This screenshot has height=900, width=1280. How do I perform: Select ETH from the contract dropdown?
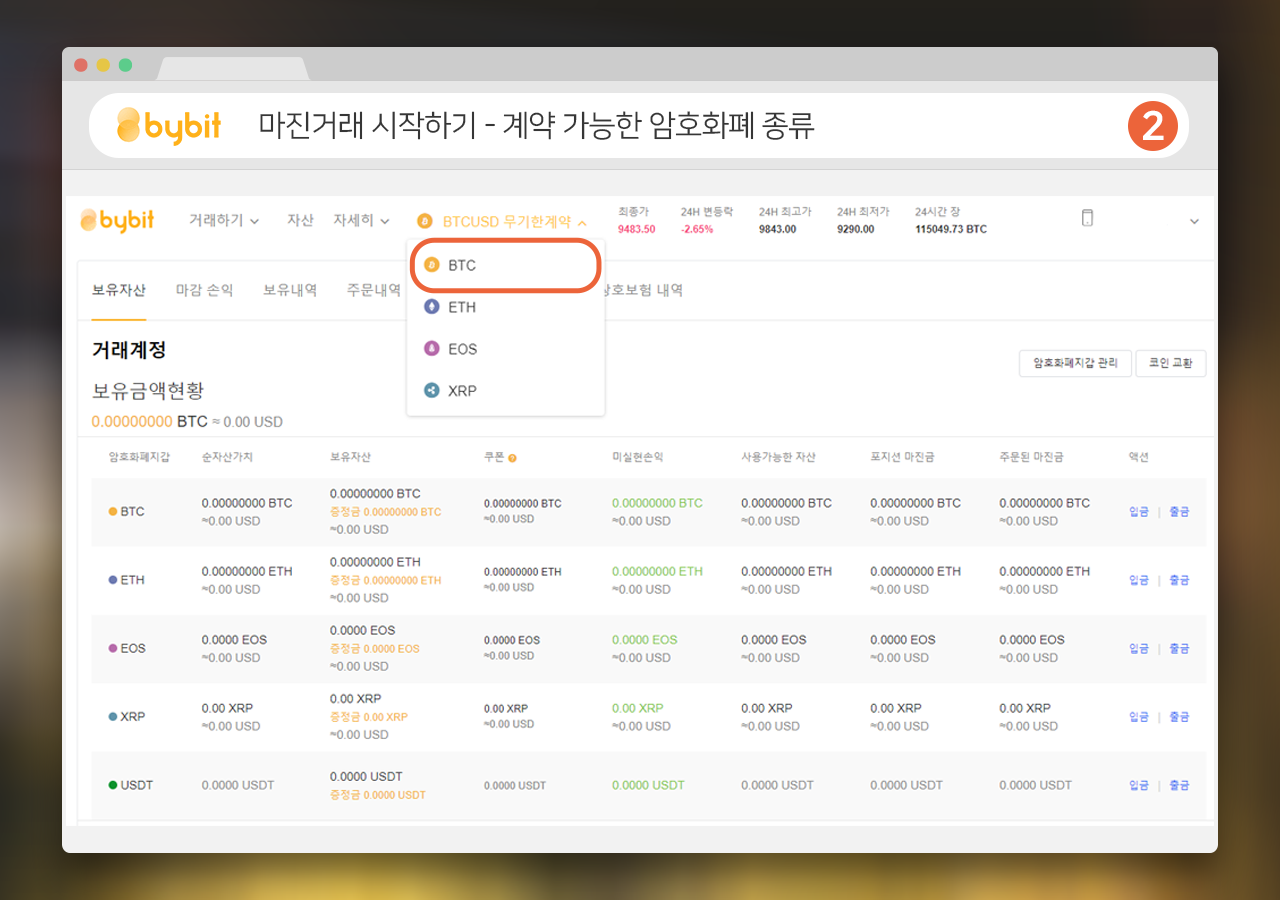coord(505,307)
